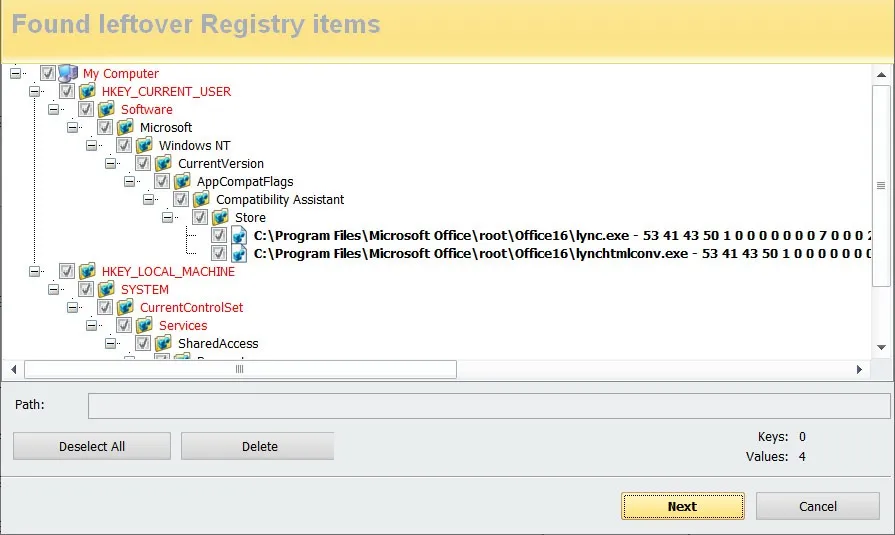This screenshot has width=895, height=535.
Task: Click the Software registry folder icon
Action: click(106, 109)
